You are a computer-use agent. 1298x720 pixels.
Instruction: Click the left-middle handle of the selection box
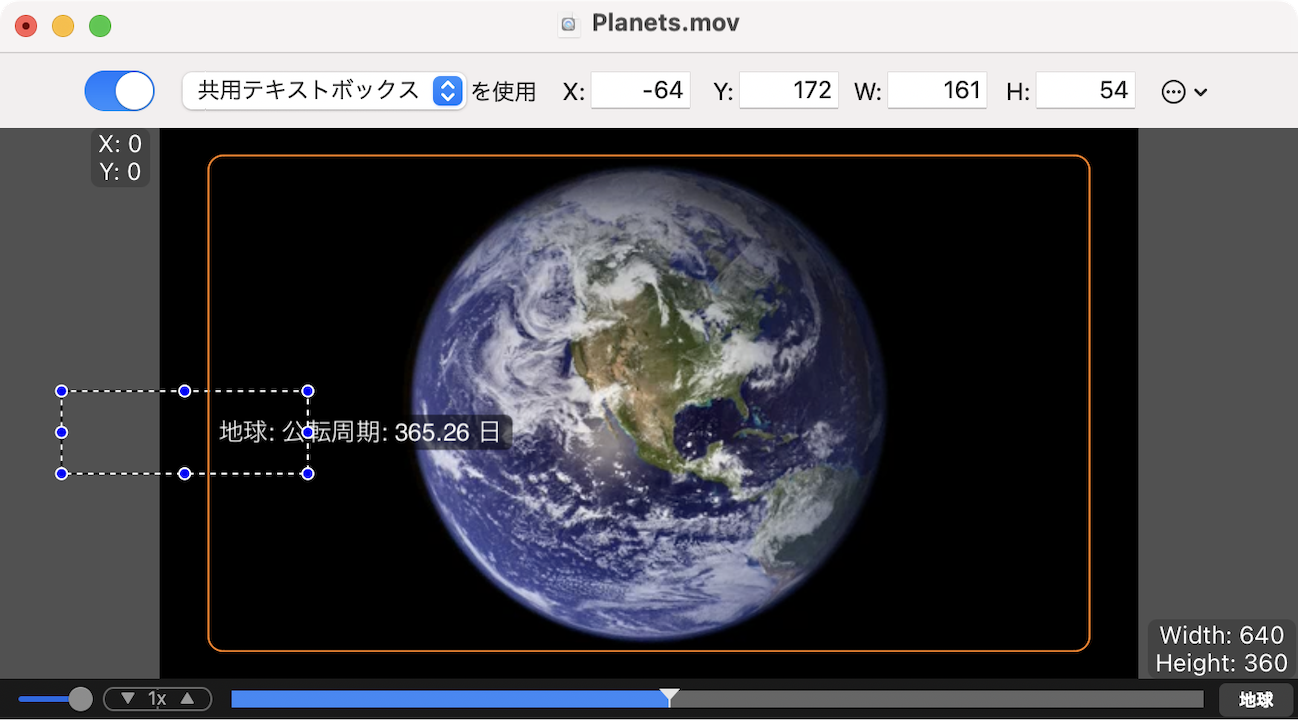click(x=61, y=432)
